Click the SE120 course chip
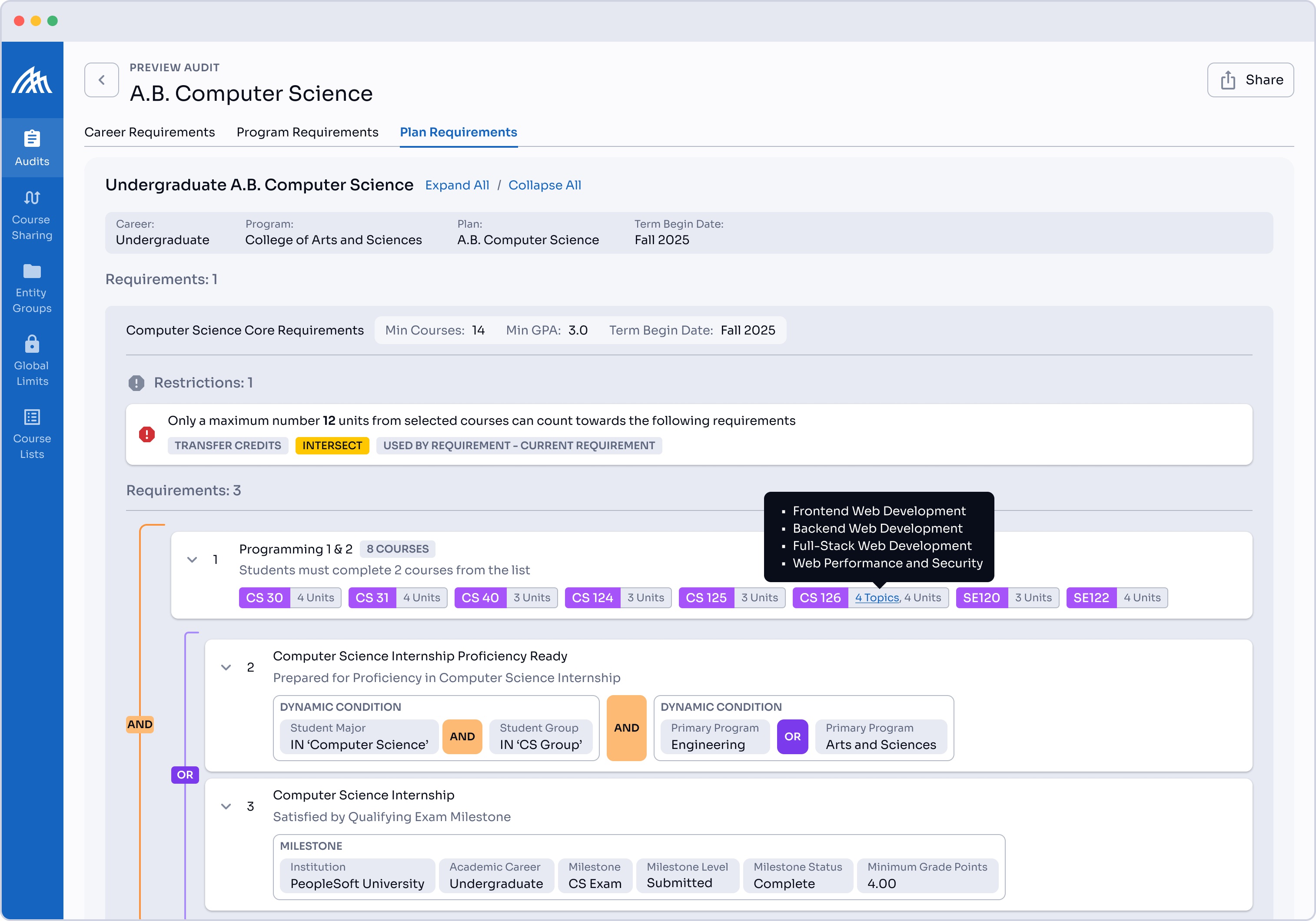Viewport: 1316px width, 921px height. pos(1007,597)
